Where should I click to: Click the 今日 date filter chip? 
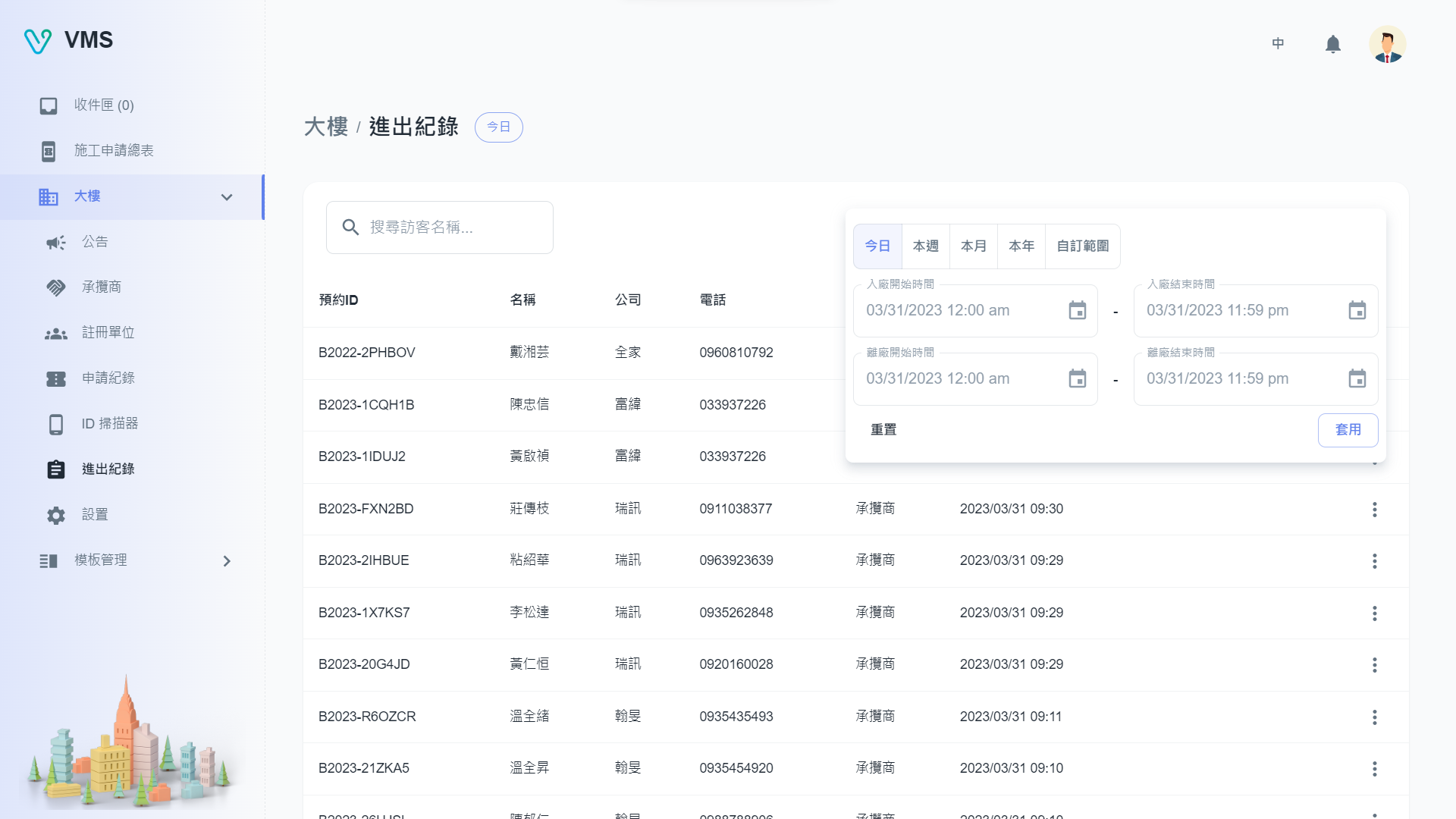point(498,127)
